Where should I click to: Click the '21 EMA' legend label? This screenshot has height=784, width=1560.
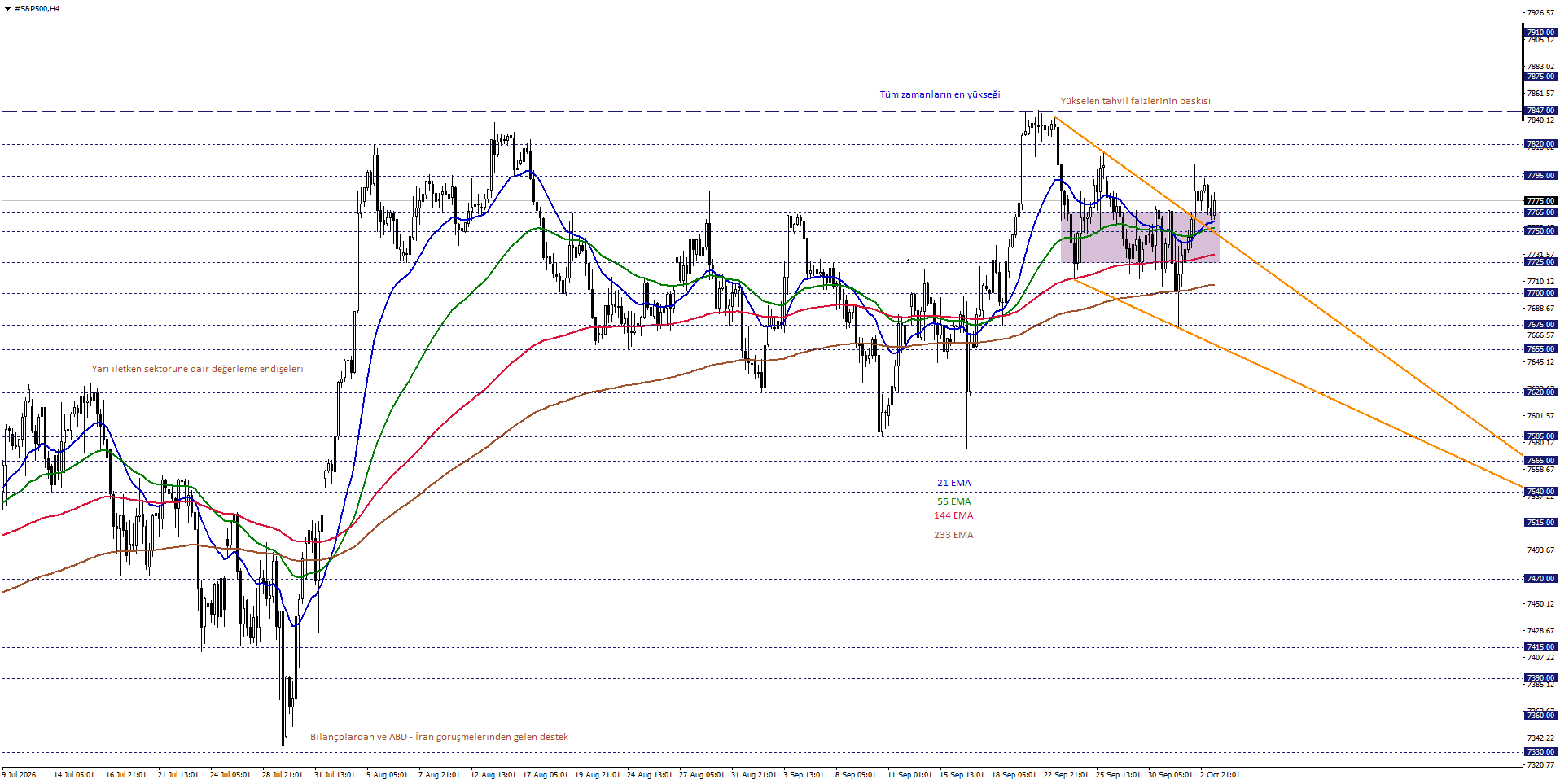pyautogui.click(x=953, y=483)
